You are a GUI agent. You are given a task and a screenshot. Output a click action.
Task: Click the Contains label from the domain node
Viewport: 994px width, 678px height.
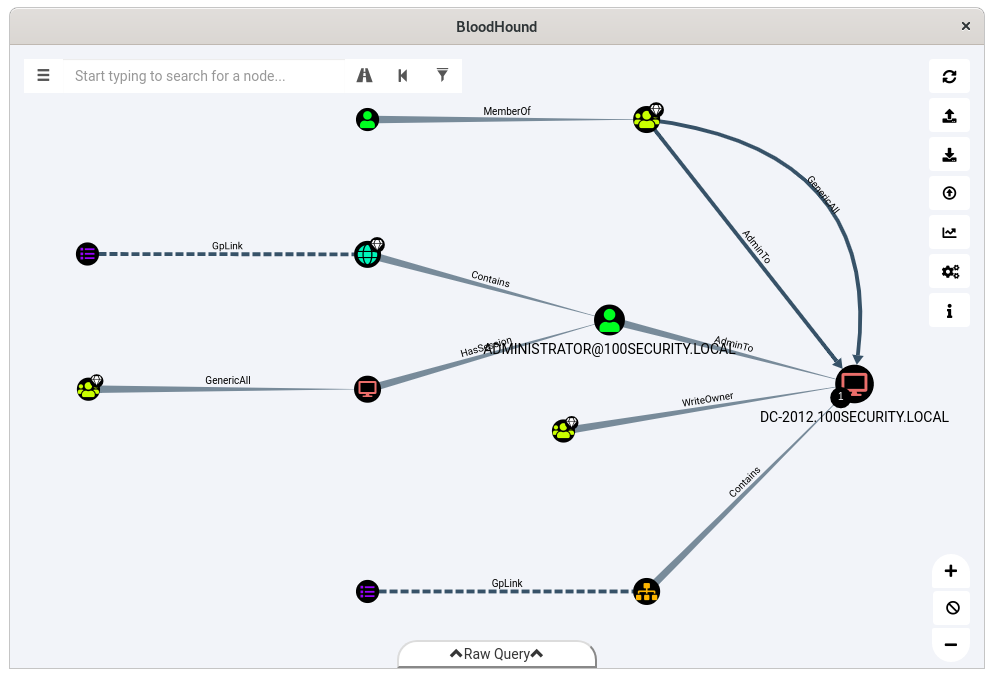coord(490,279)
